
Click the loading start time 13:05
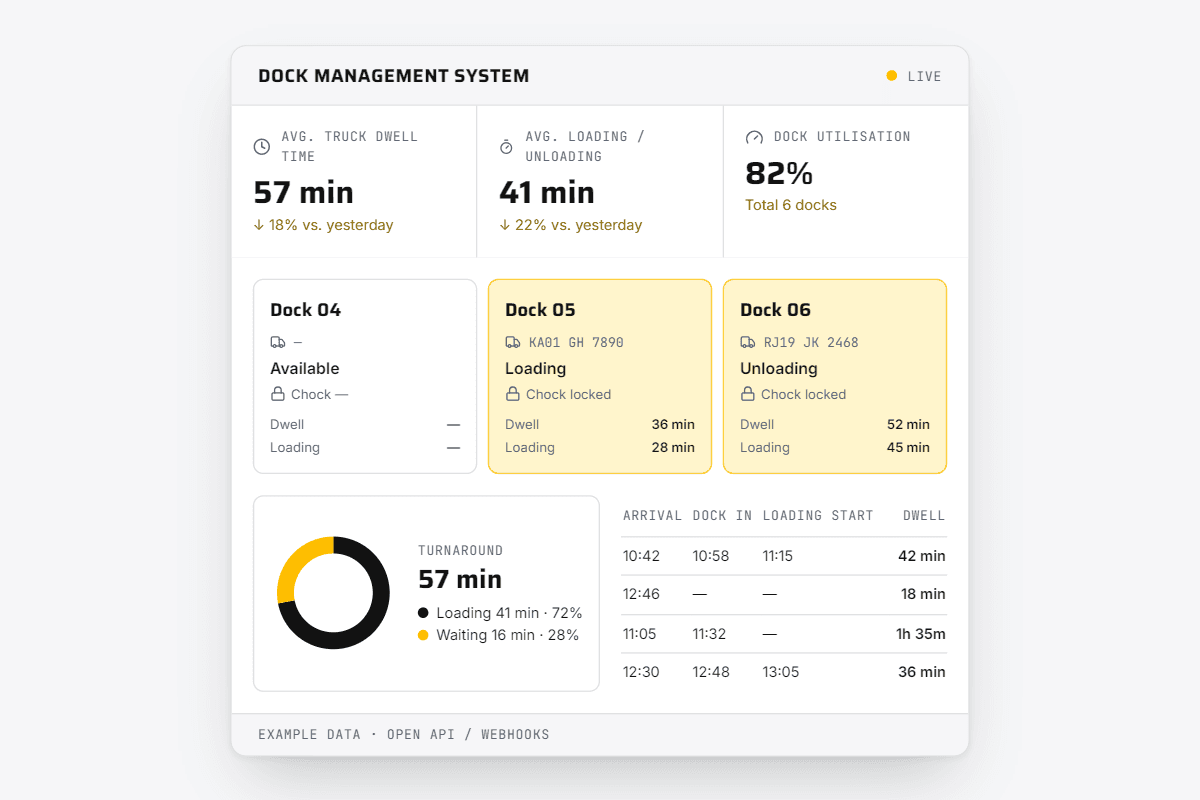[781, 672]
